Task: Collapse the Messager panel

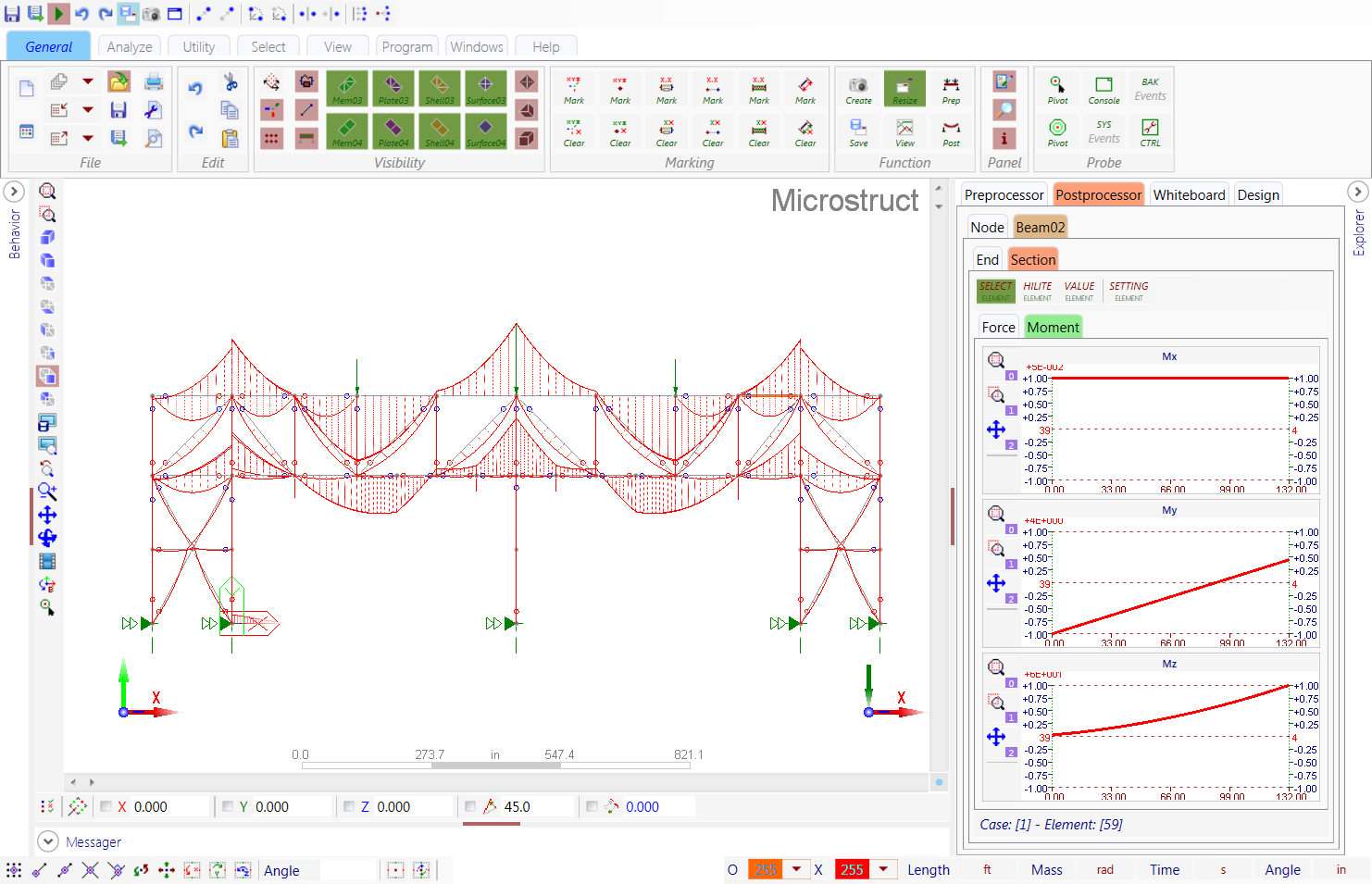Action: point(47,841)
